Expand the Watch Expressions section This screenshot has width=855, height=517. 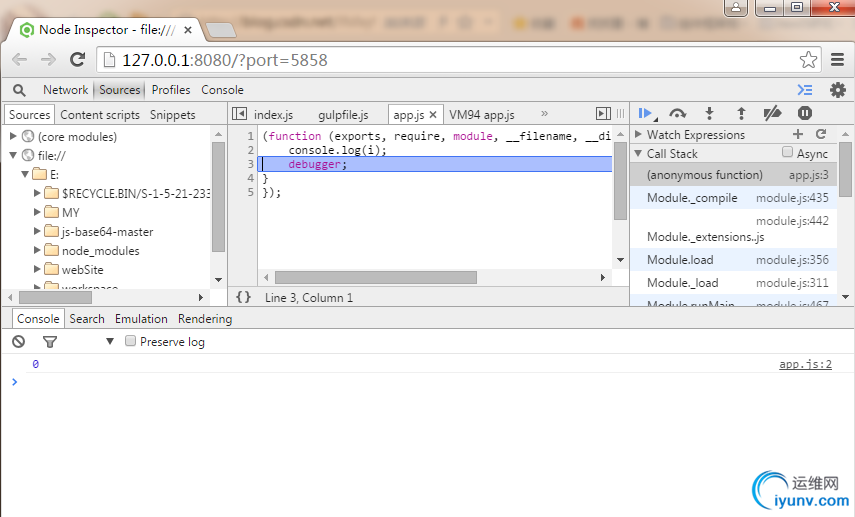[638, 134]
